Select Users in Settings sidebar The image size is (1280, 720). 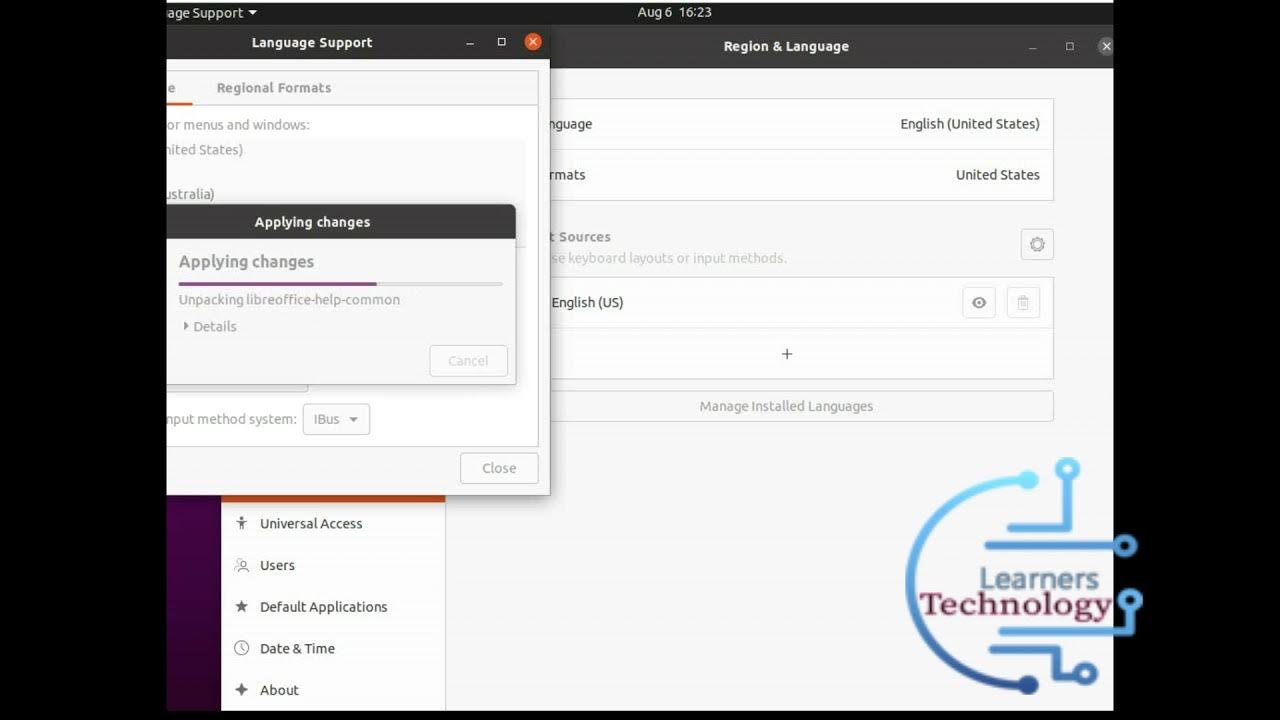pyautogui.click(x=332, y=565)
